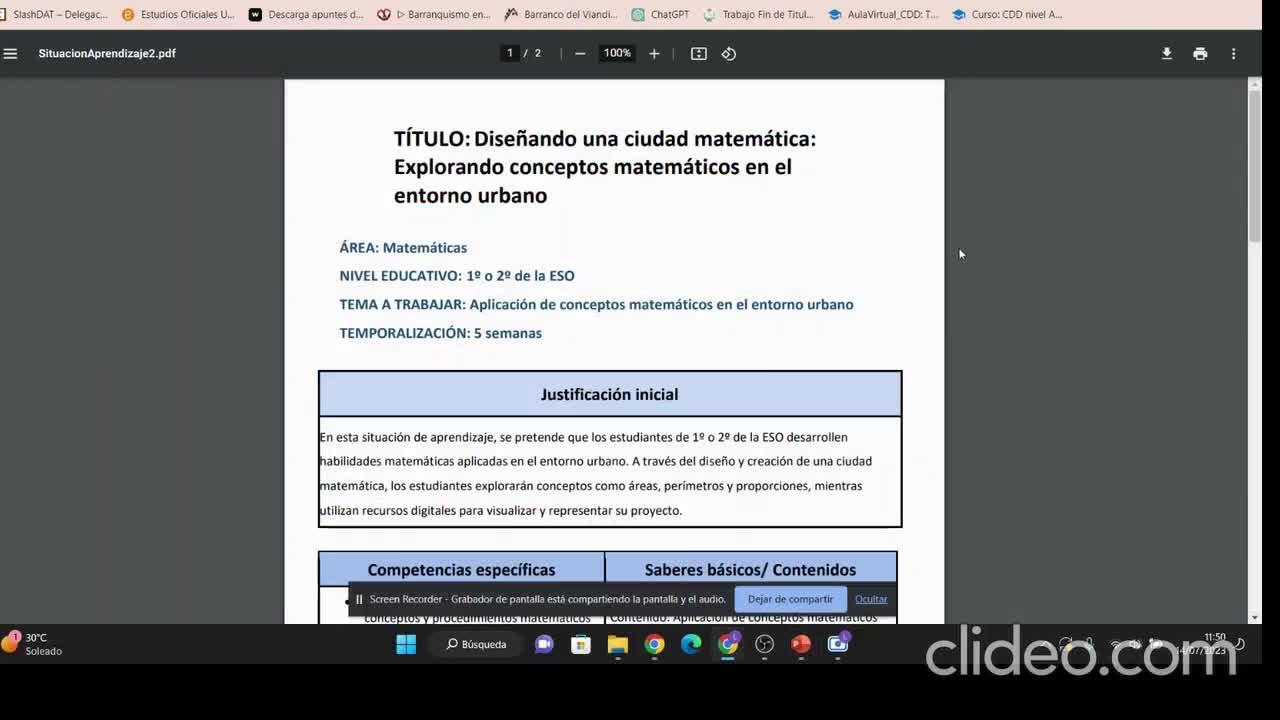Screen dimensions: 1280x720
Task: Click the Búsqueda taskbar search box
Action: [x=476, y=644]
